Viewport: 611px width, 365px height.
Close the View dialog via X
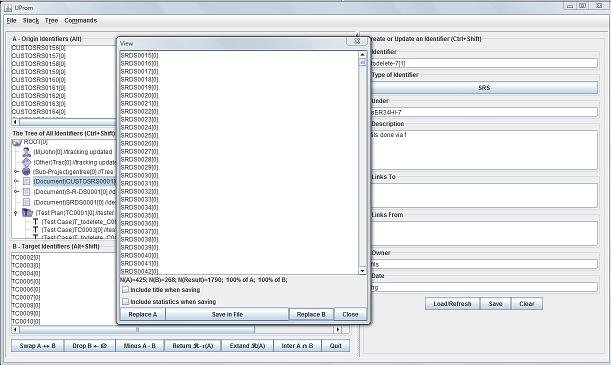(x=357, y=41)
